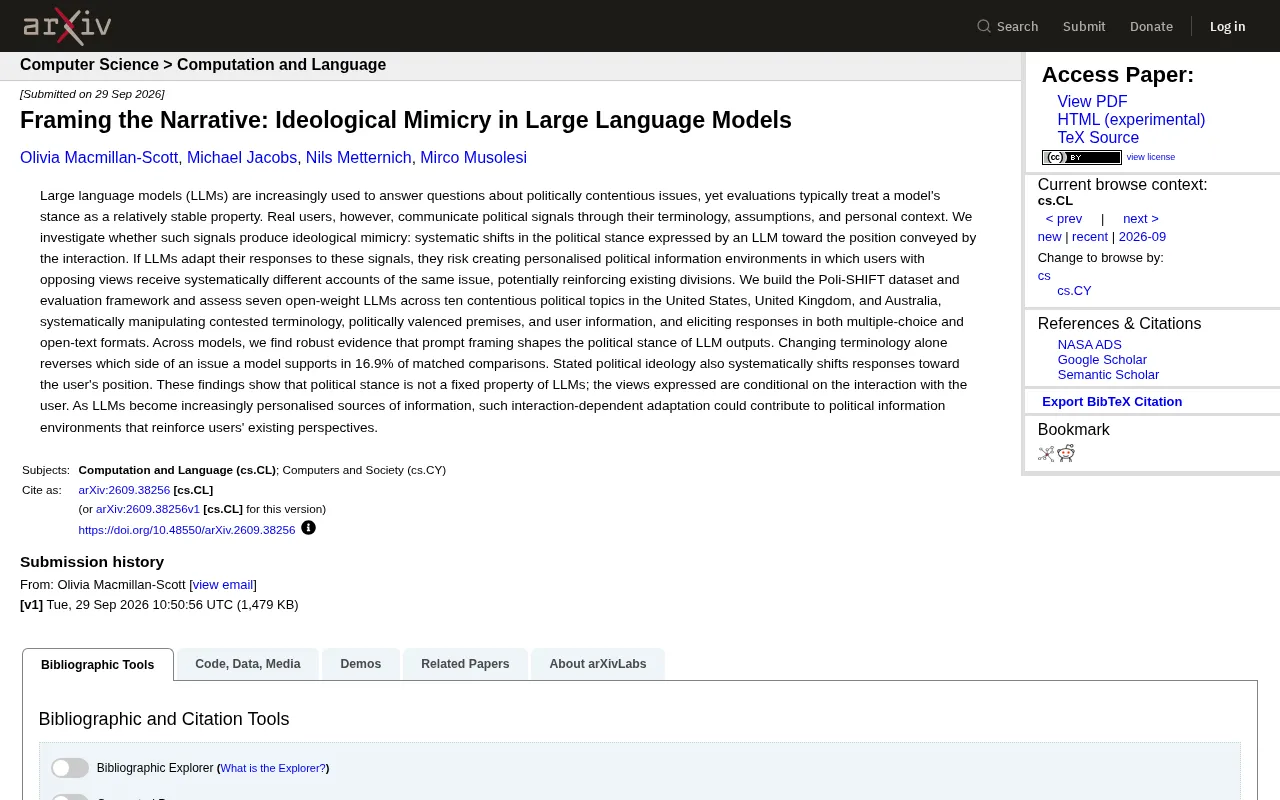Viewport: 1280px width, 800px height.
Task: Open the arXiv:2609.38256v1 version link
Action: [x=148, y=509]
